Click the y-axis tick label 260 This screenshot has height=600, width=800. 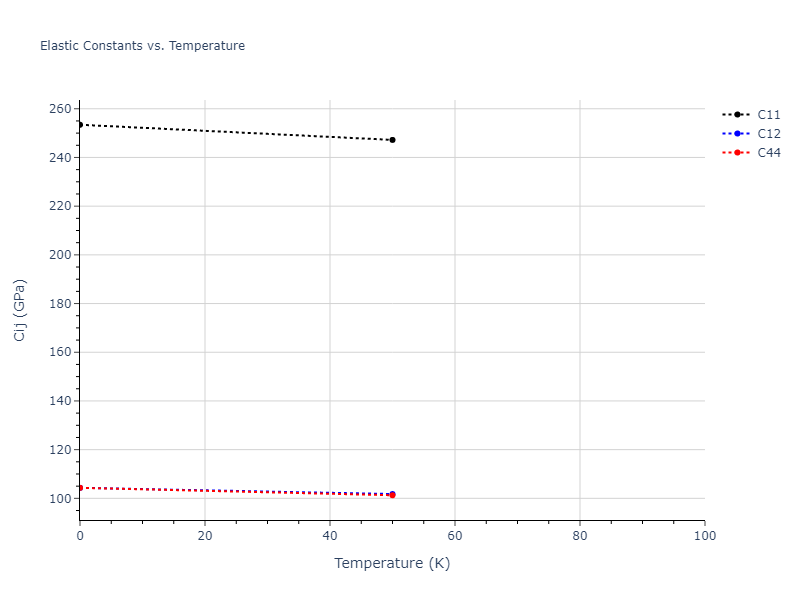coord(60,109)
